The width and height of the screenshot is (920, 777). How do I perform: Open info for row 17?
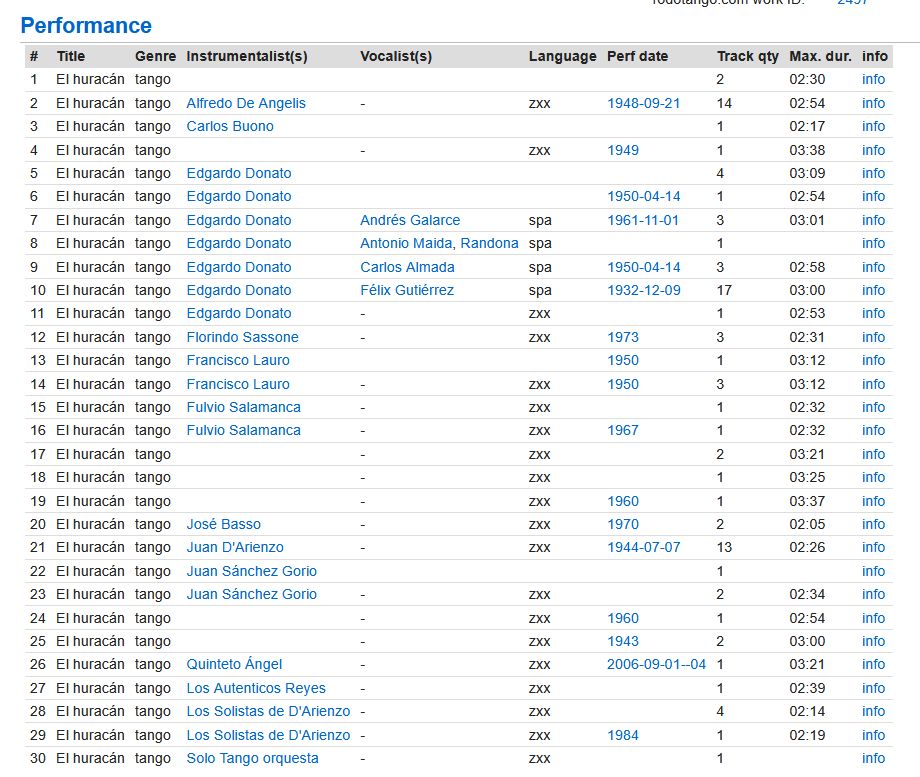point(873,454)
